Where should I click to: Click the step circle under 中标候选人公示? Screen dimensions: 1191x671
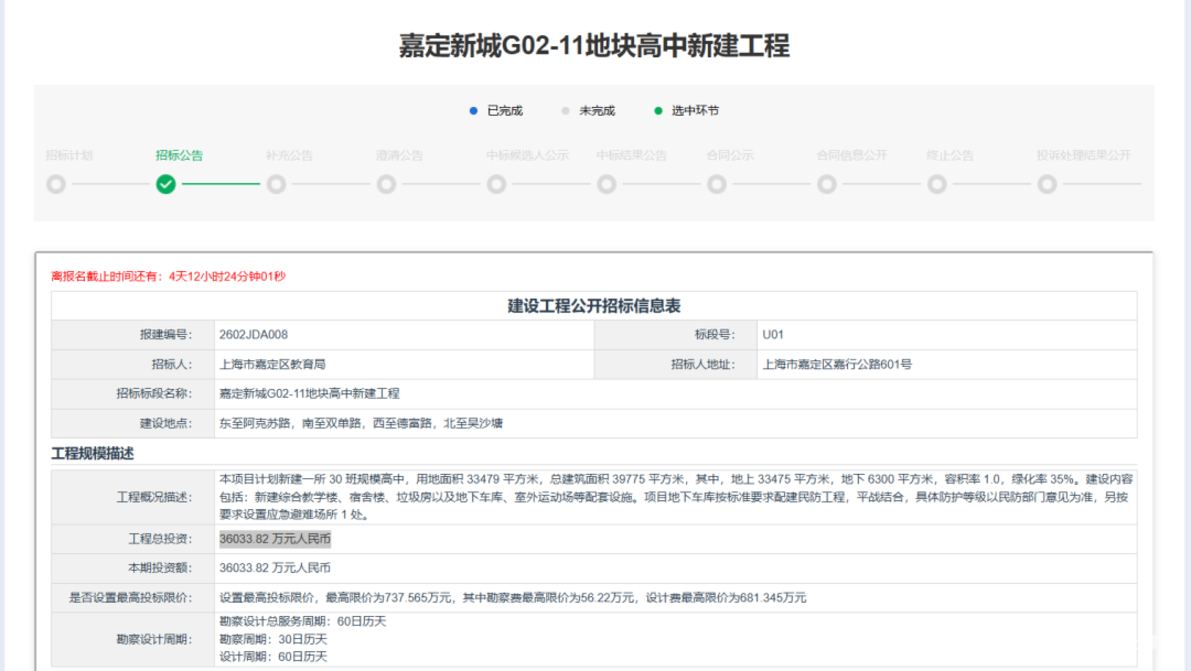point(497,184)
